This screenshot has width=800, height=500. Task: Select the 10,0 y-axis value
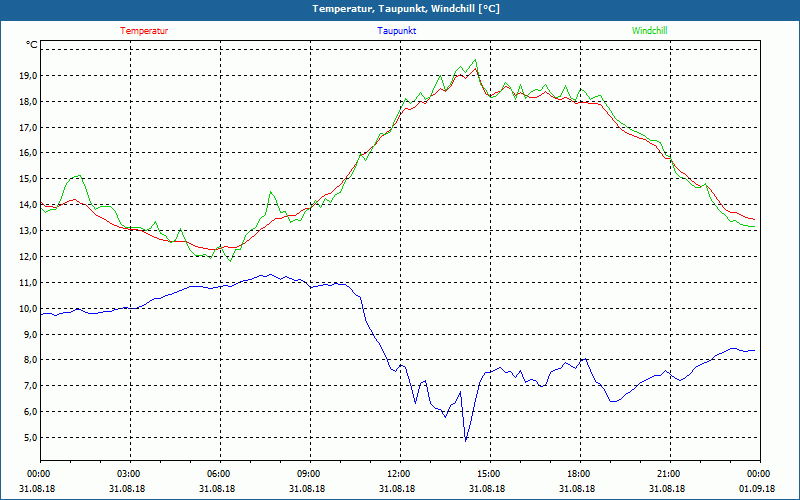pyautogui.click(x=28, y=308)
